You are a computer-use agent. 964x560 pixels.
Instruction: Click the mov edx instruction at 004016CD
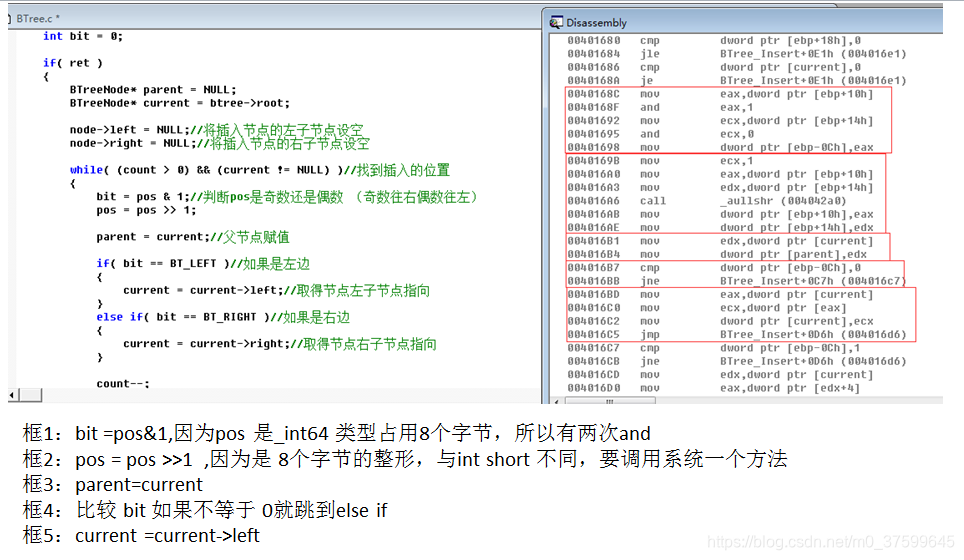click(x=720, y=375)
